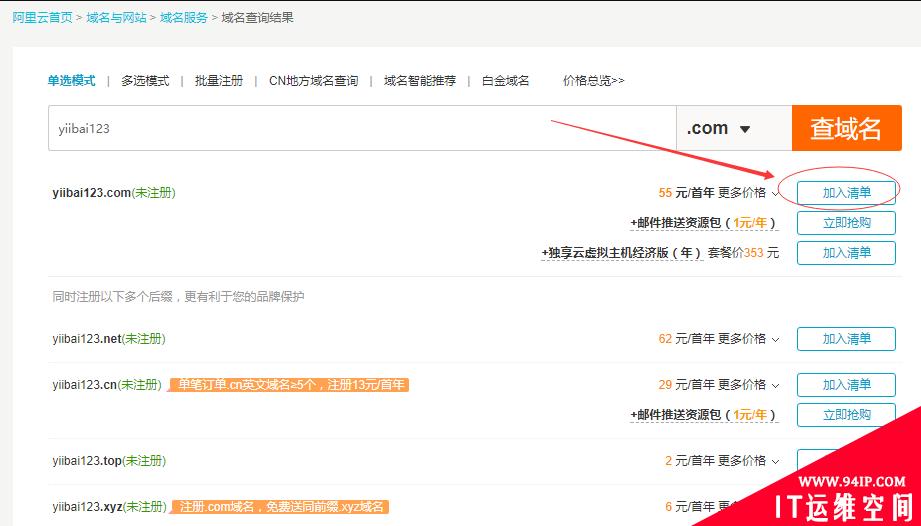The image size is (921, 526).
Task: Click the yiibai123.net domain name text
Action: point(87,339)
